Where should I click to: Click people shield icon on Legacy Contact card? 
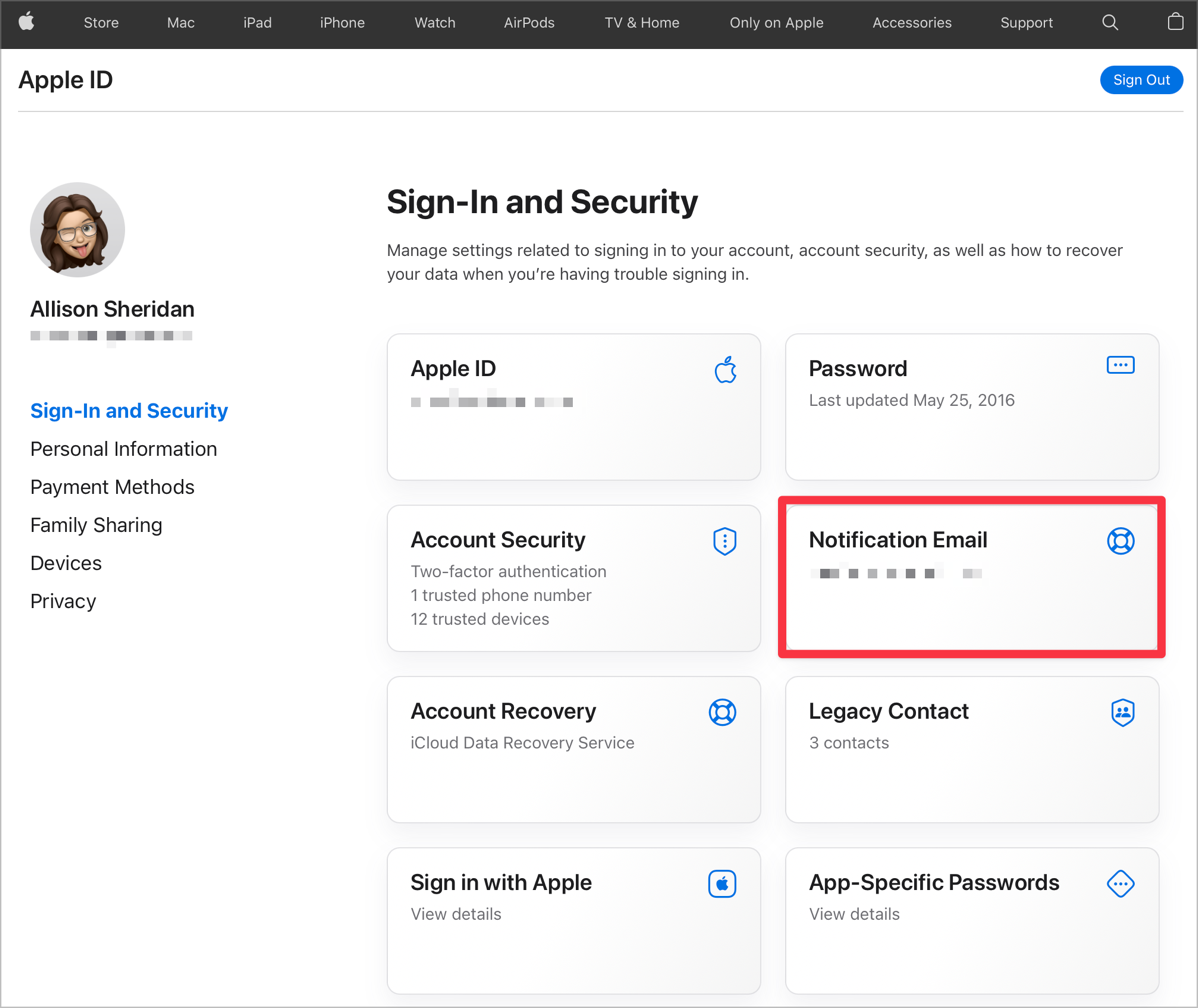tap(1122, 712)
